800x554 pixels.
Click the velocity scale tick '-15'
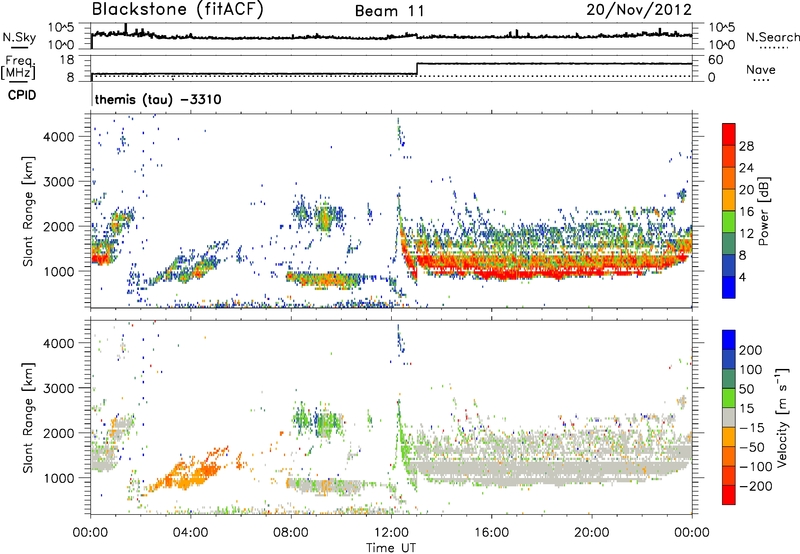[752, 427]
